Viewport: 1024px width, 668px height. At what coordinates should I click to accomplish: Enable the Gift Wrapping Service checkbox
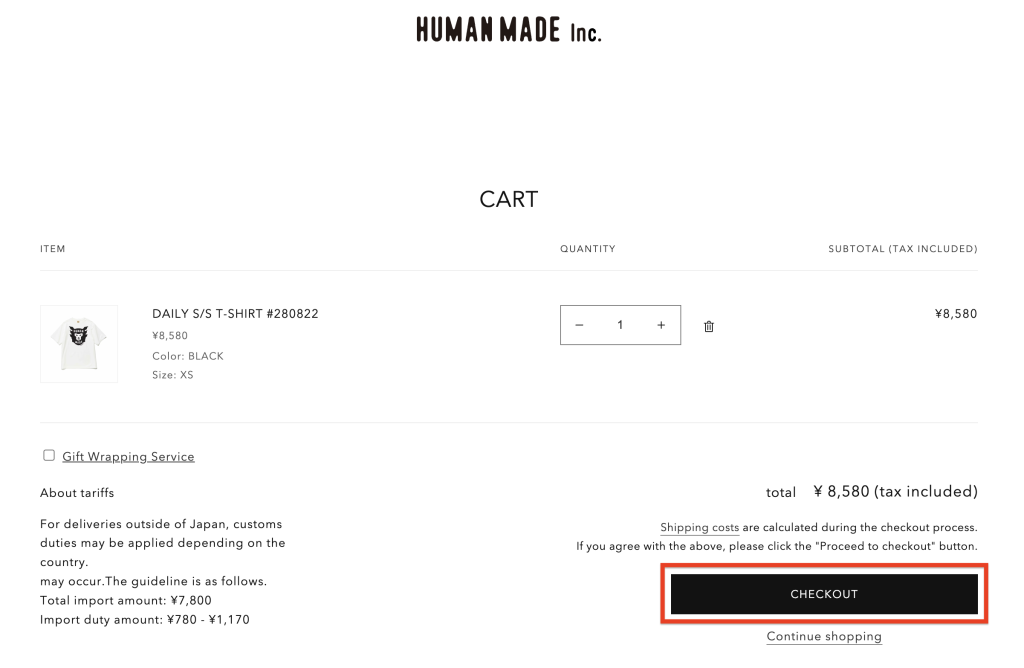[49, 455]
